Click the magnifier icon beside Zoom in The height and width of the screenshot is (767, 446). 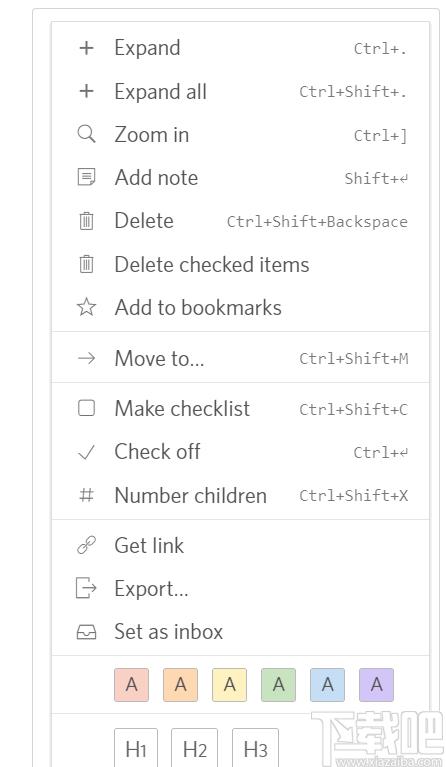pos(86,134)
